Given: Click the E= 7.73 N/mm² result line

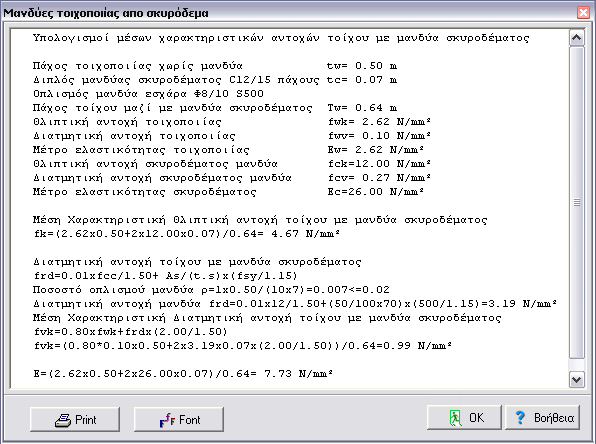Looking at the screenshot, I should pos(183,374).
